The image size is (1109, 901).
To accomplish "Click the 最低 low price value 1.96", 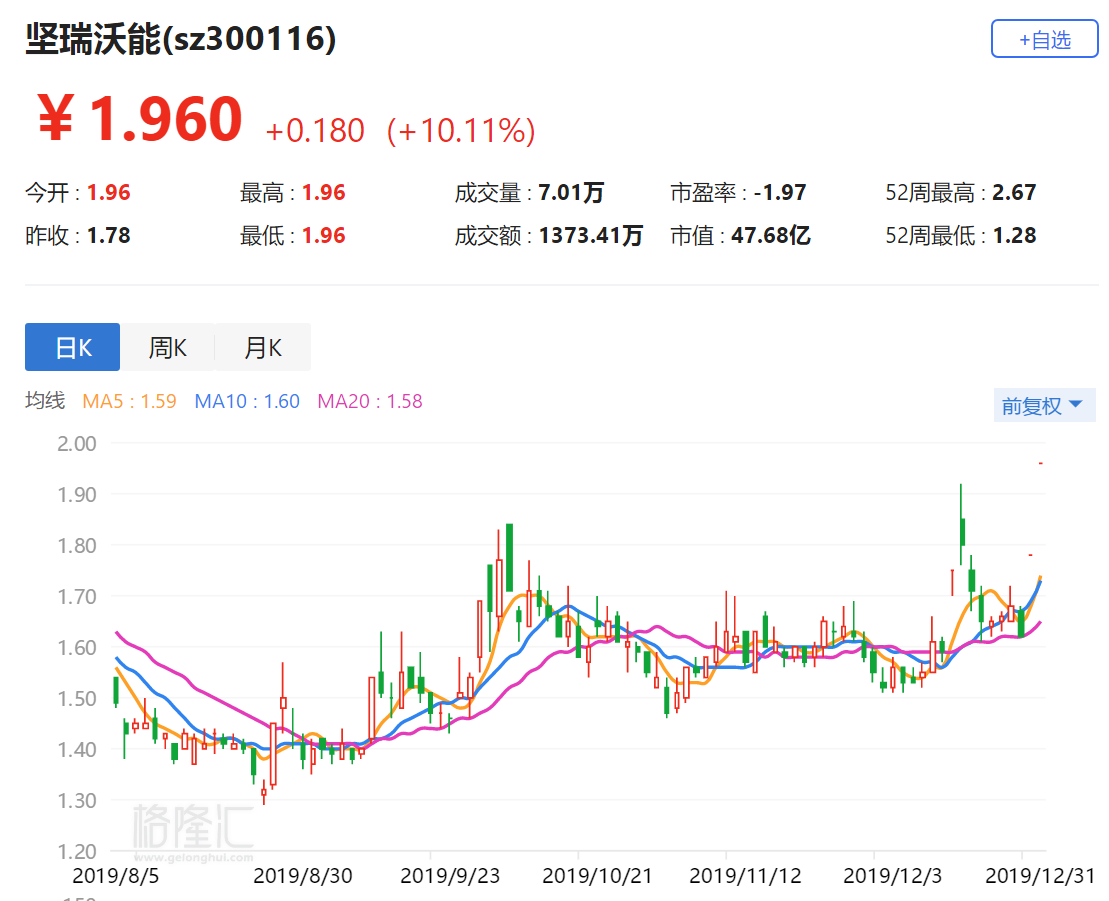I will pyautogui.click(x=324, y=236).
